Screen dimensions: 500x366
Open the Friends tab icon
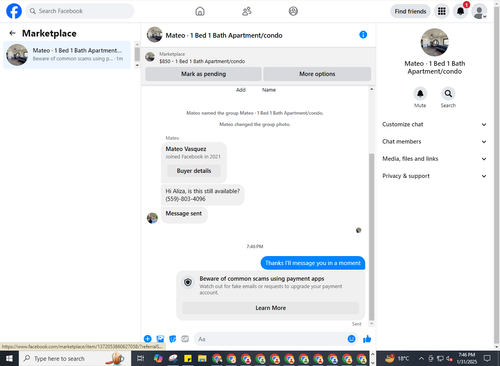click(247, 11)
